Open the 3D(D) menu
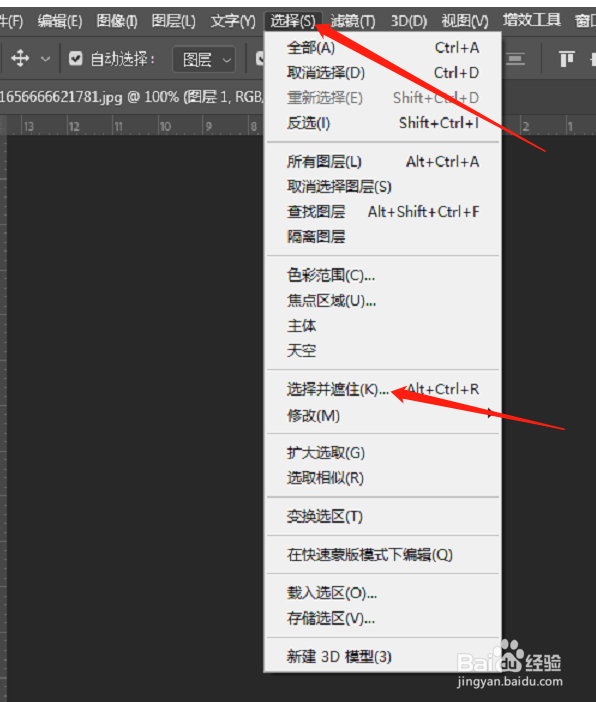Image resolution: width=596 pixels, height=702 pixels. coord(409,21)
